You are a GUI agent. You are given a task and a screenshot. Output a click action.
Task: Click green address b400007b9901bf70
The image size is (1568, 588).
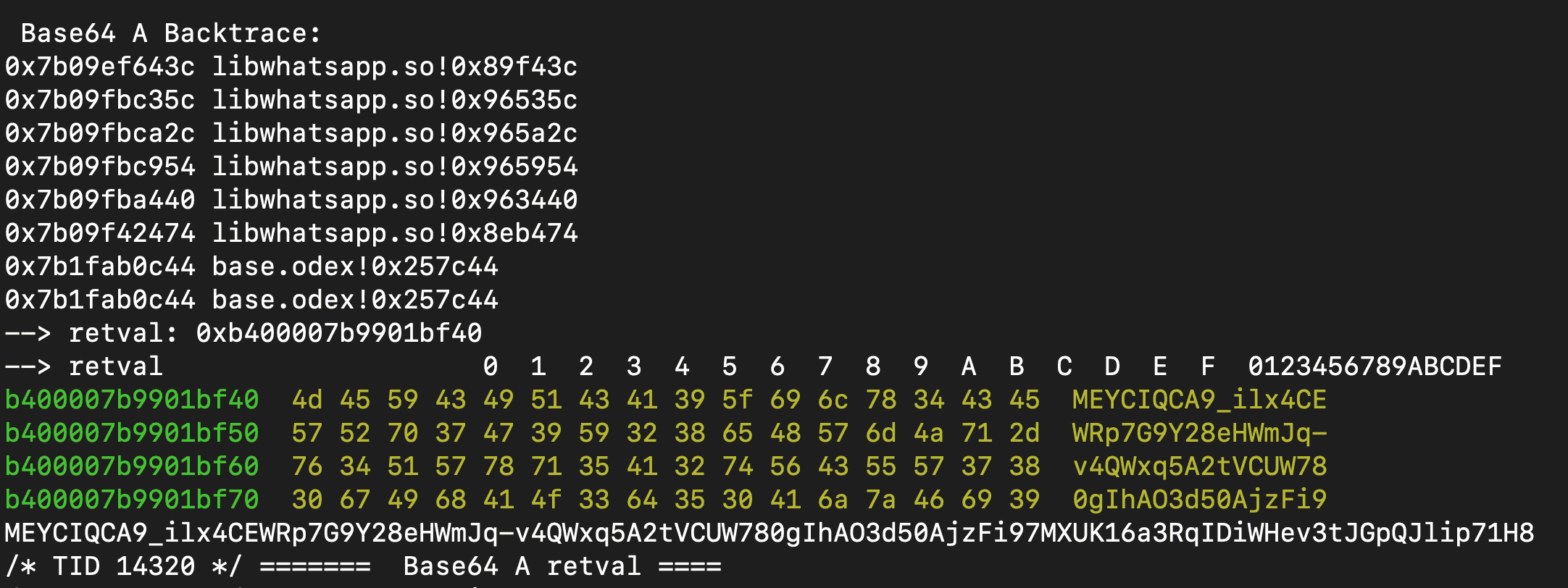point(132,500)
